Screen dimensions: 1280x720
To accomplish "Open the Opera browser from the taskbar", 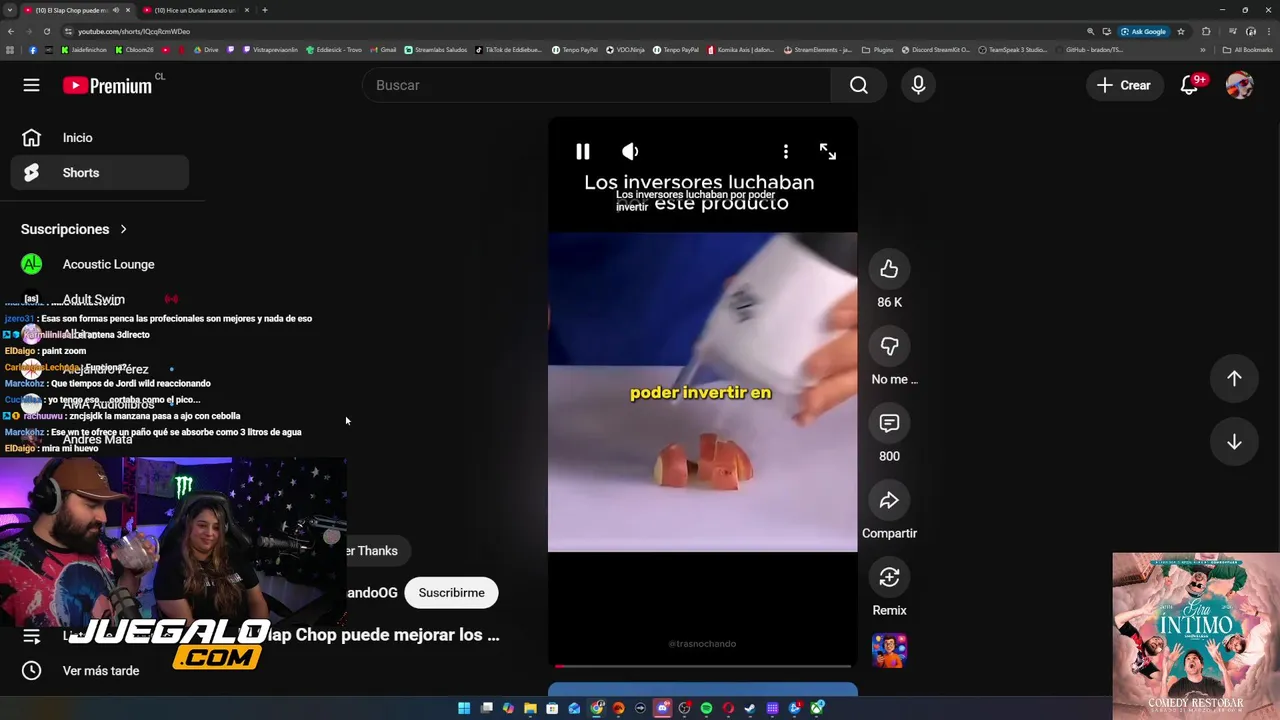I will tap(728, 708).
